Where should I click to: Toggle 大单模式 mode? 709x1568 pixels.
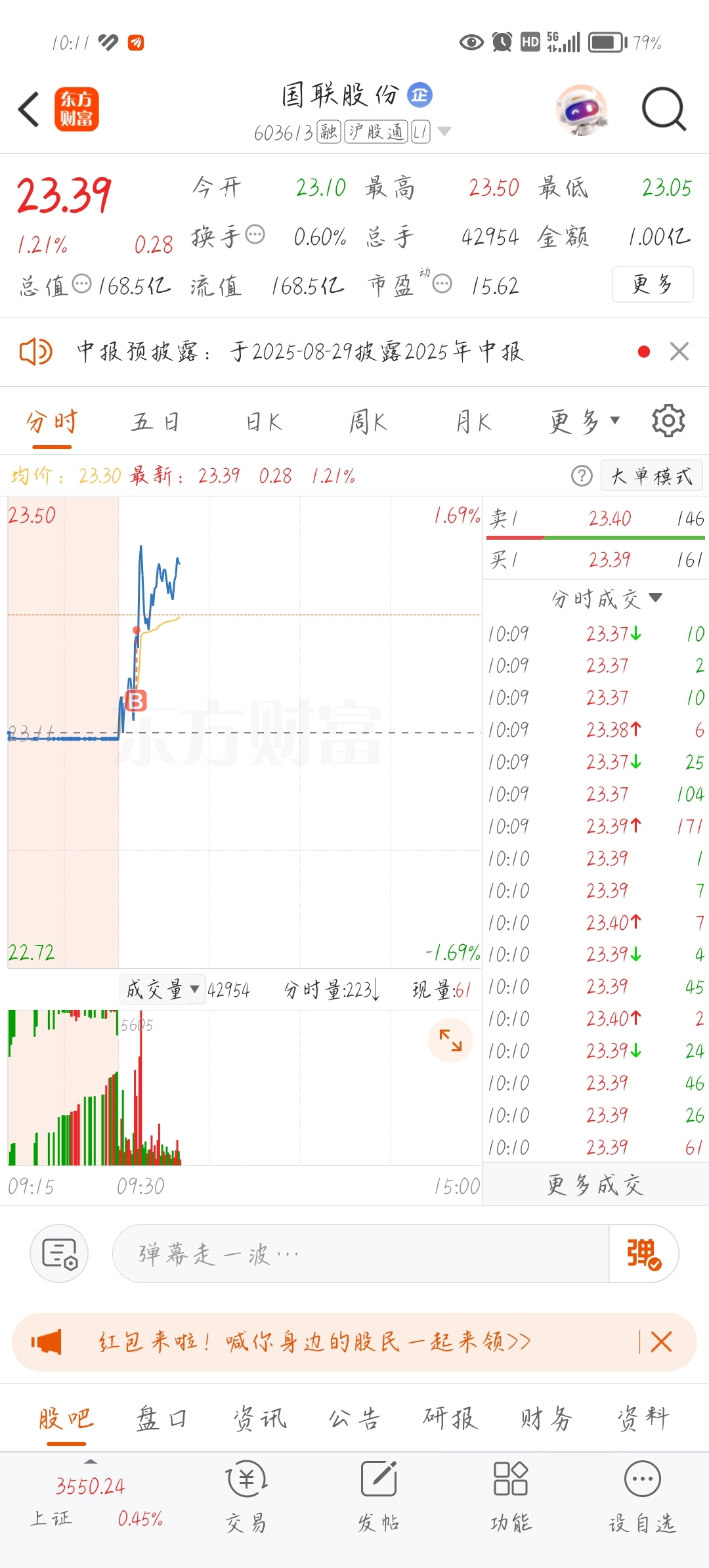tap(652, 476)
